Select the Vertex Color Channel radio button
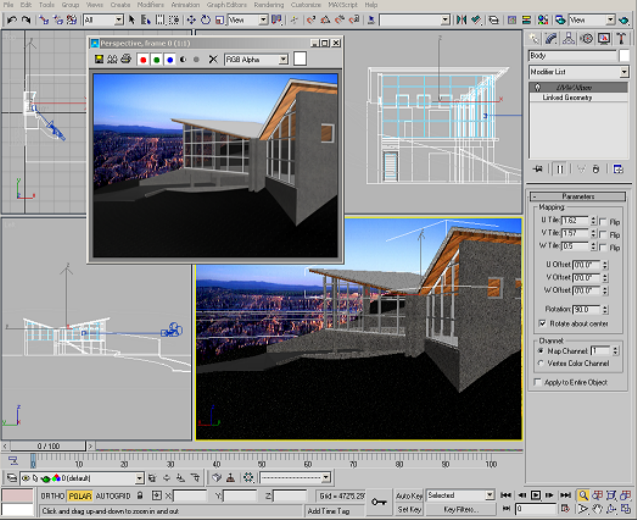Screen dimensions: 637x520 point(542,363)
